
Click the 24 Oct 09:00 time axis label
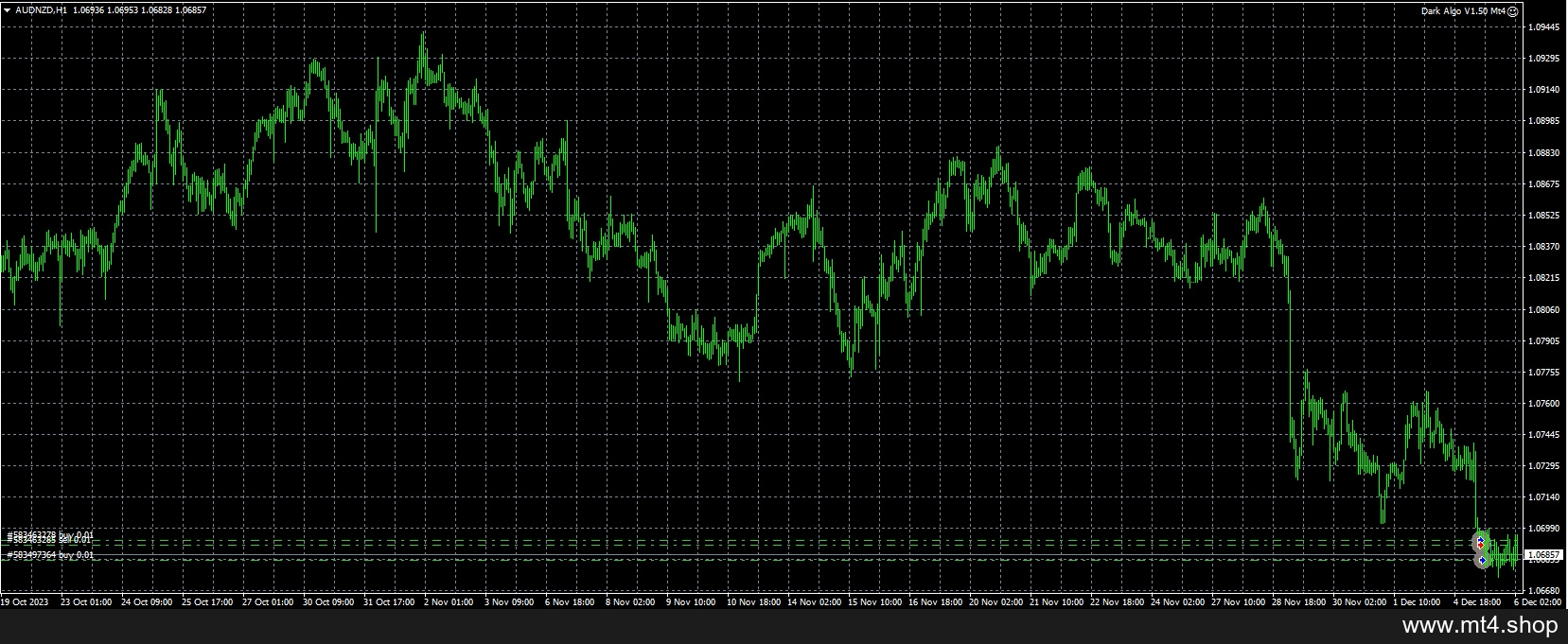click(147, 601)
